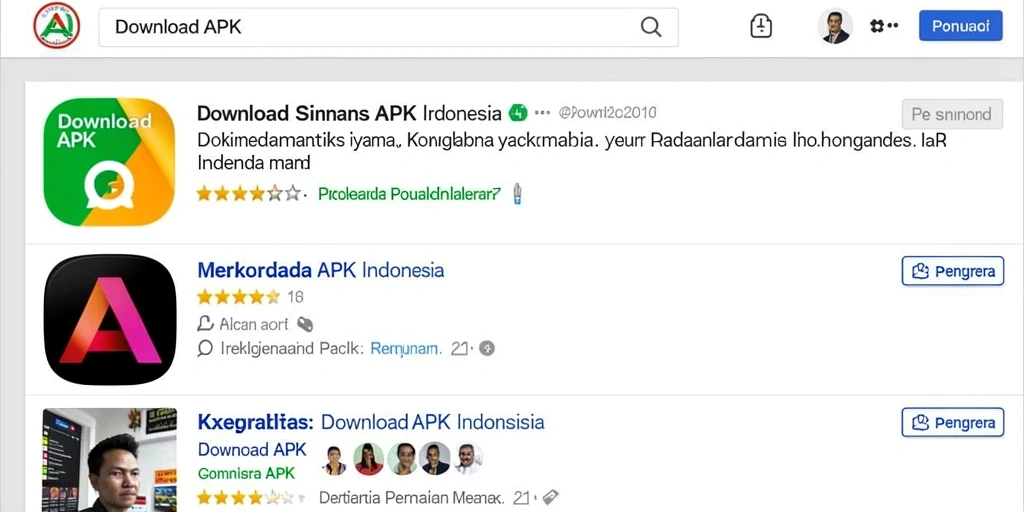The width and height of the screenshot is (1024, 512).
Task: Open the Remunam link
Action: [406, 349]
